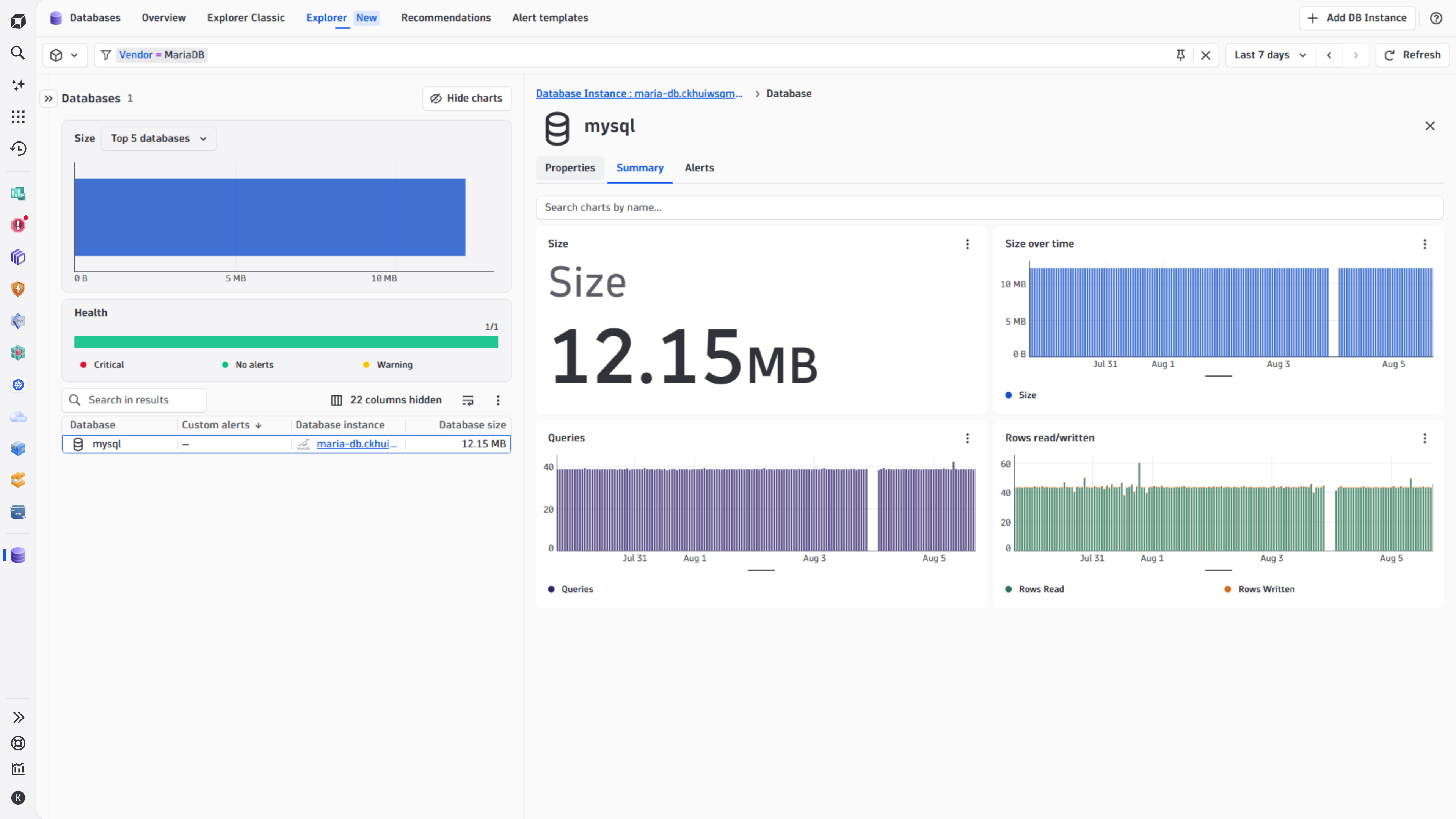Toggle the line wrap icon in table toolbar
Screen dimensions: 1456x819
coord(468,400)
